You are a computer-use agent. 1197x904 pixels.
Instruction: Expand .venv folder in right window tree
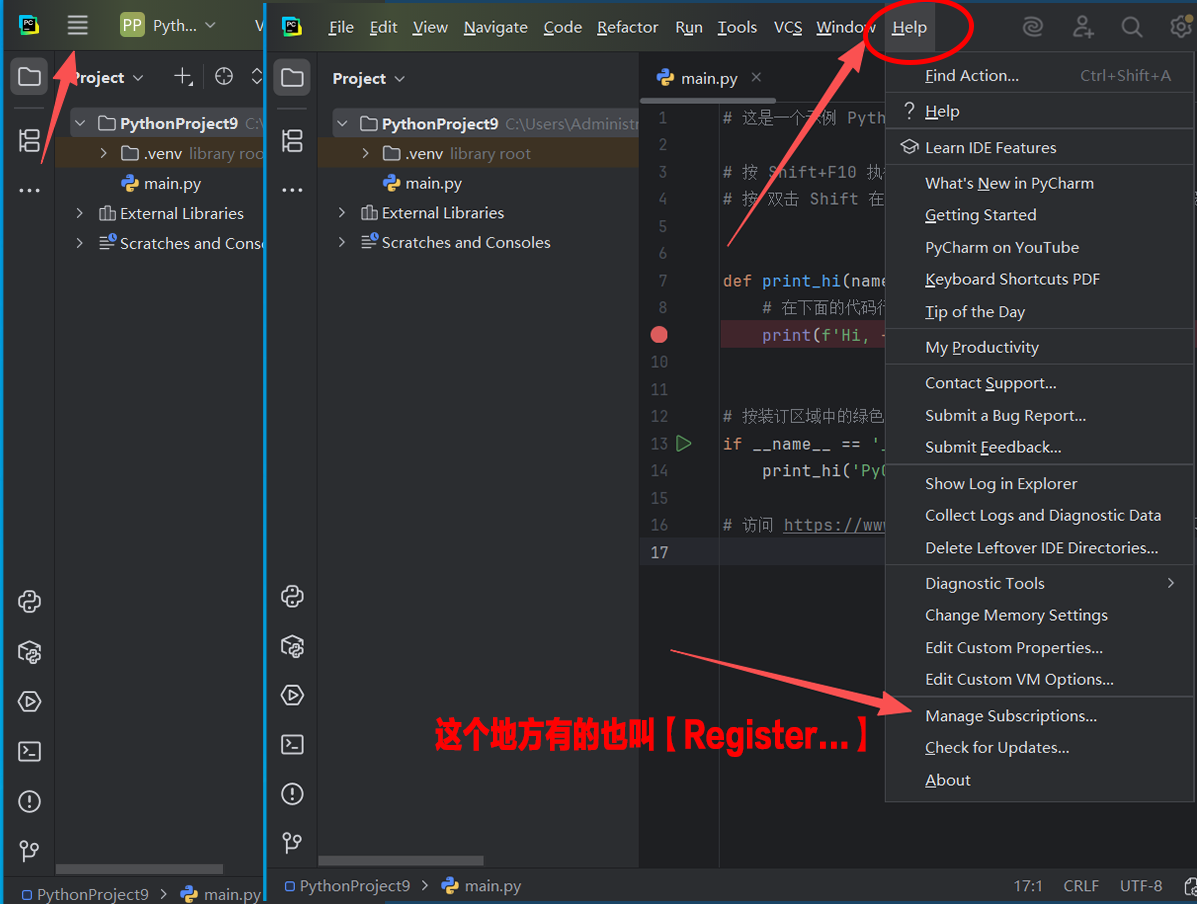366,153
